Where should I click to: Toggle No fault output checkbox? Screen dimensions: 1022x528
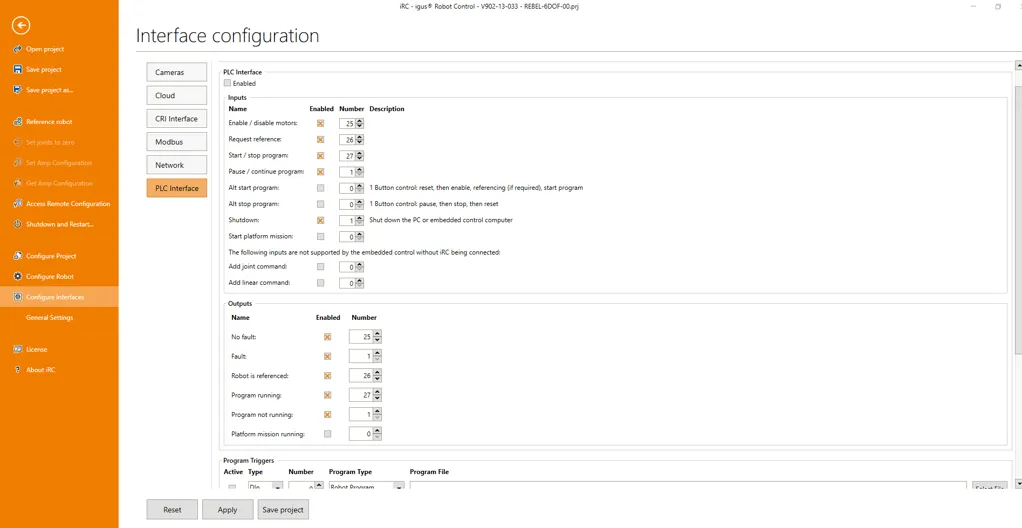pyautogui.click(x=327, y=337)
